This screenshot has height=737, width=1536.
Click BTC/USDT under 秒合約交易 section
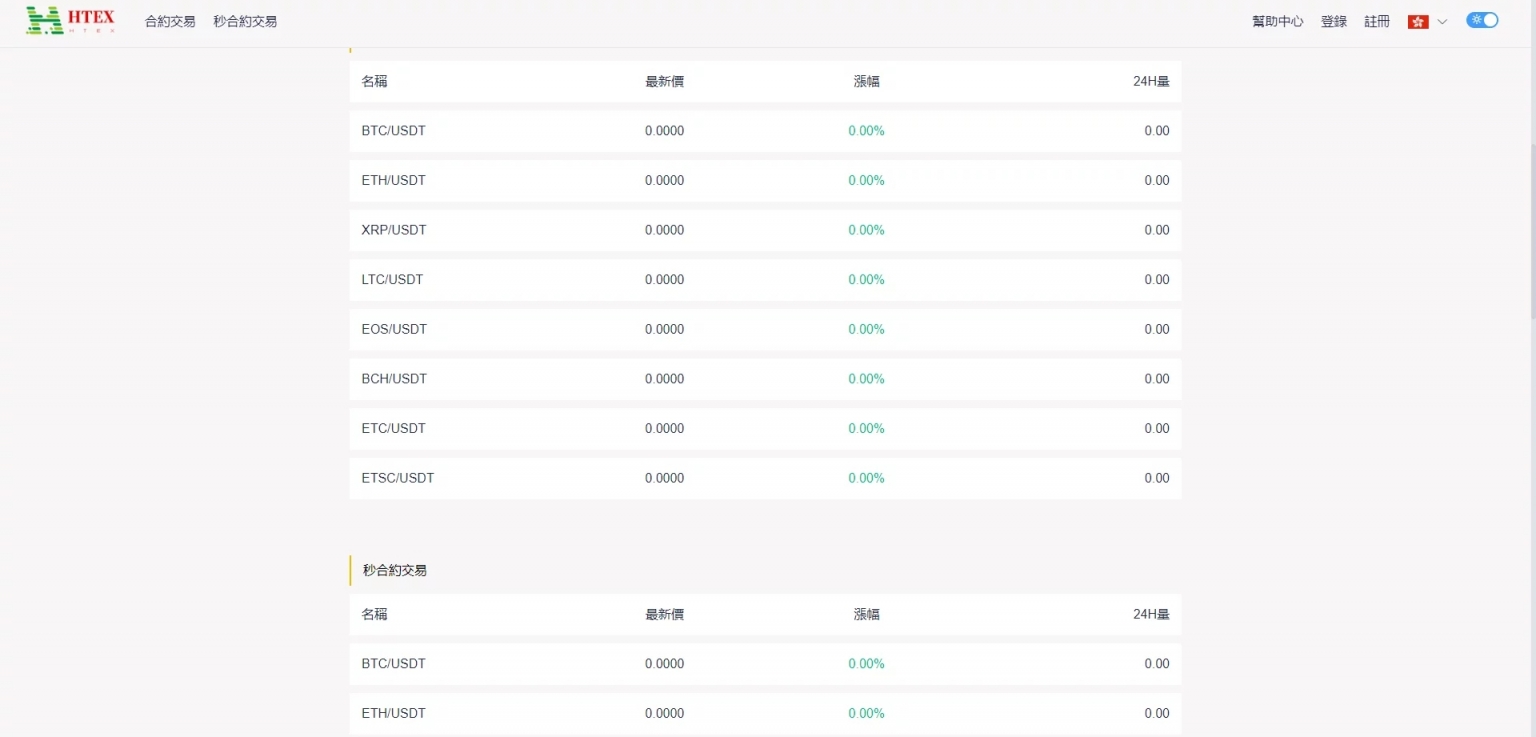pyautogui.click(x=393, y=664)
